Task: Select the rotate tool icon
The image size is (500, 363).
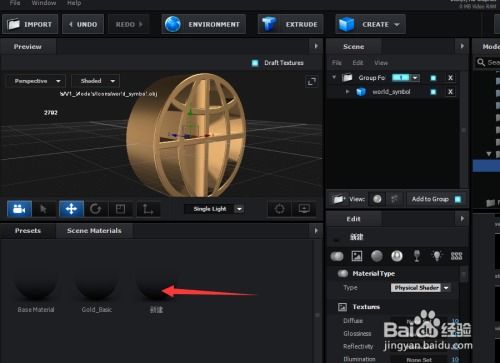Action: (96, 209)
